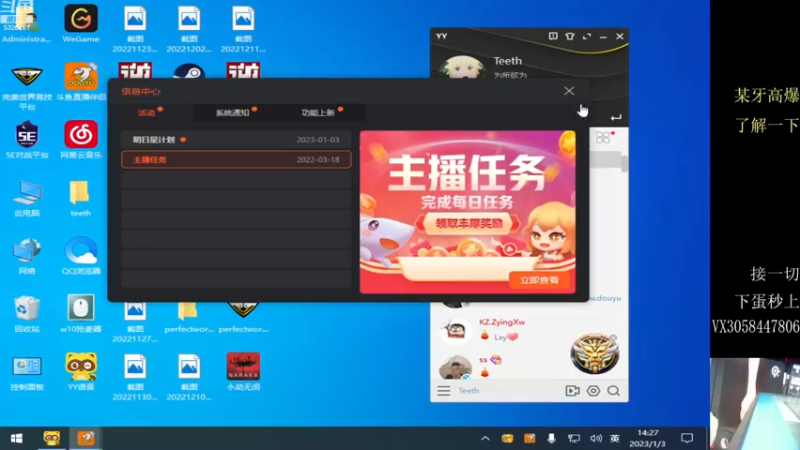
Task: Open the YY app grid icon with red dot
Action: pyautogui.click(x=603, y=137)
